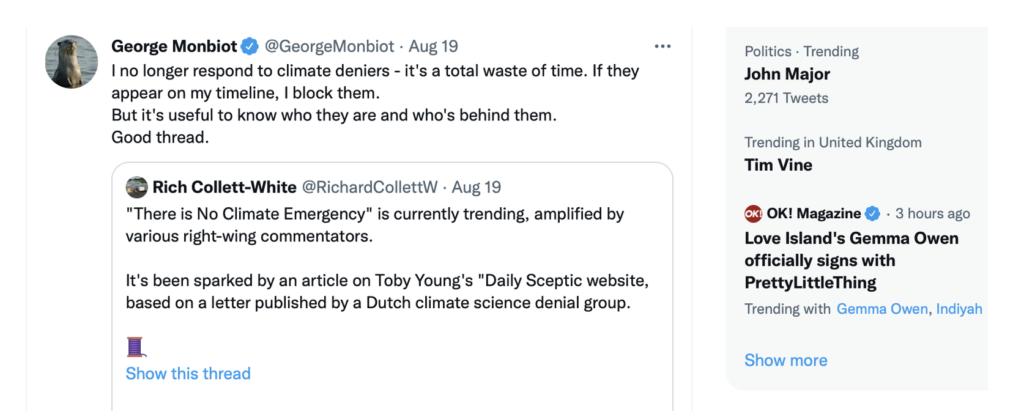Screen dimensions: 1024x417
Task: Click the "Indiyah" trending tag
Action: pyautogui.click(x=959, y=309)
